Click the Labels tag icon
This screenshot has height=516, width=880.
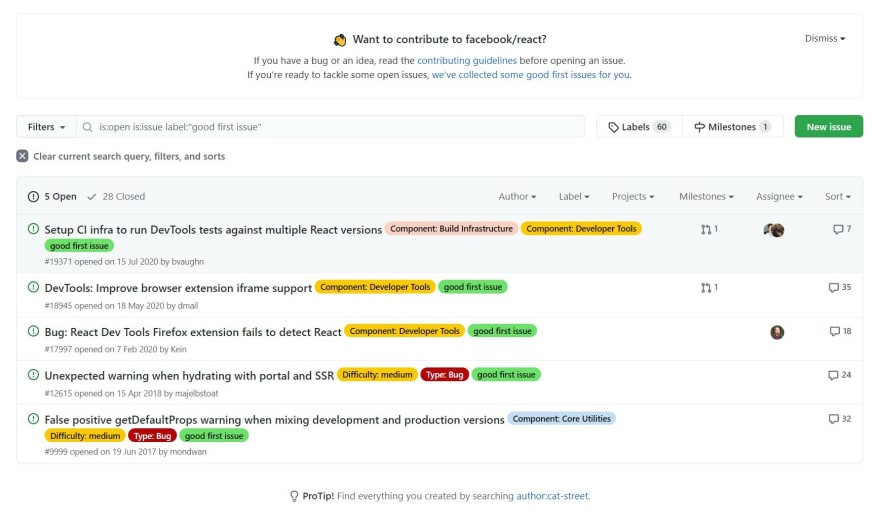click(613, 127)
